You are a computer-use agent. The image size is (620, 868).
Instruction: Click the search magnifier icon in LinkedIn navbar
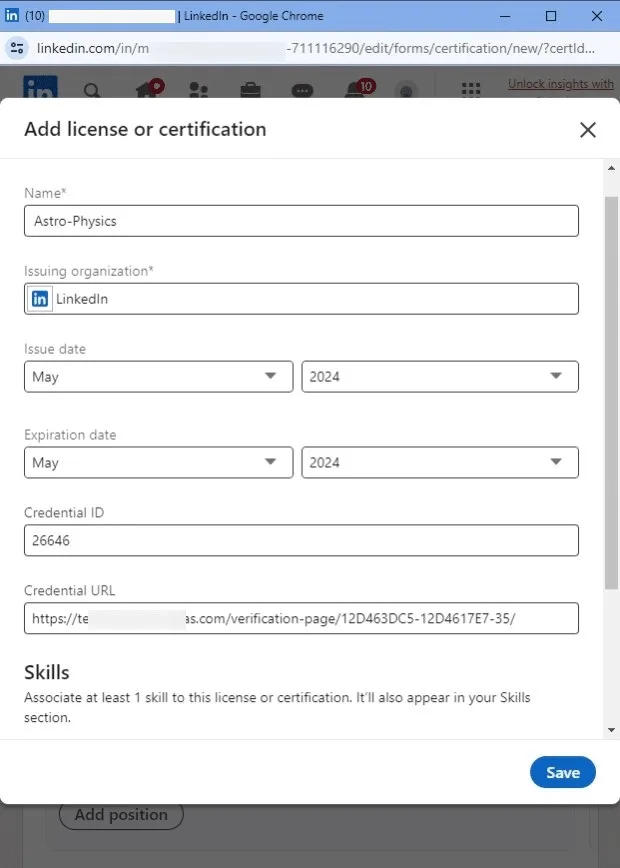point(92,90)
